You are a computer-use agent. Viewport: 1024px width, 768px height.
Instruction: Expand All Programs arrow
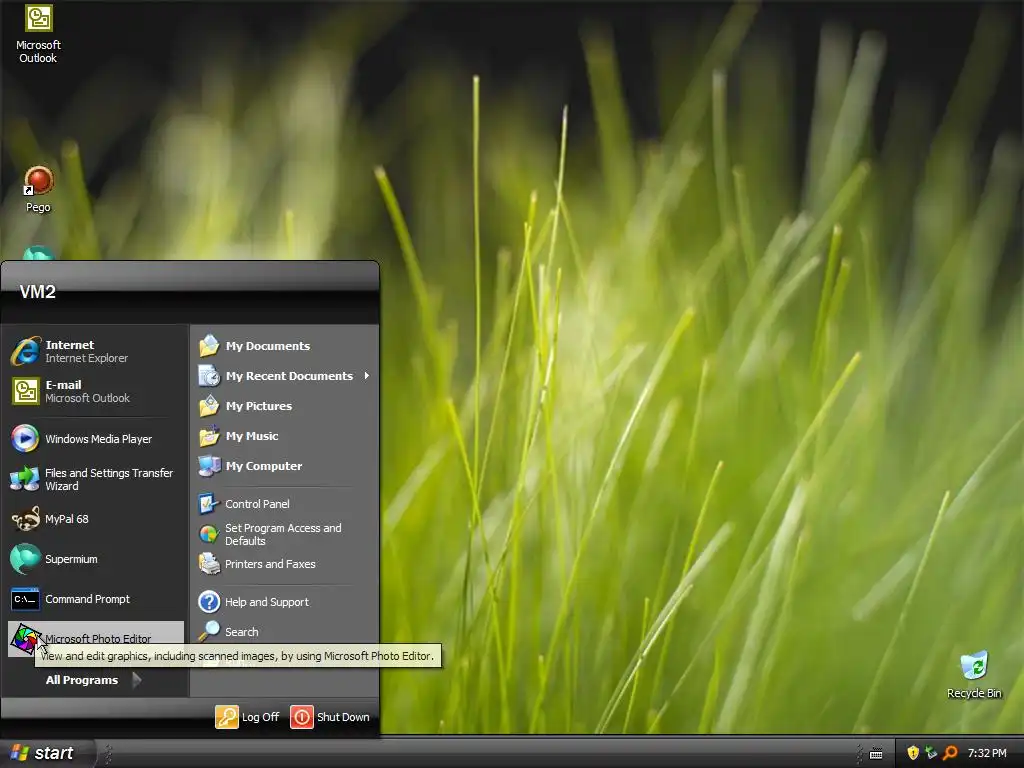[136, 680]
